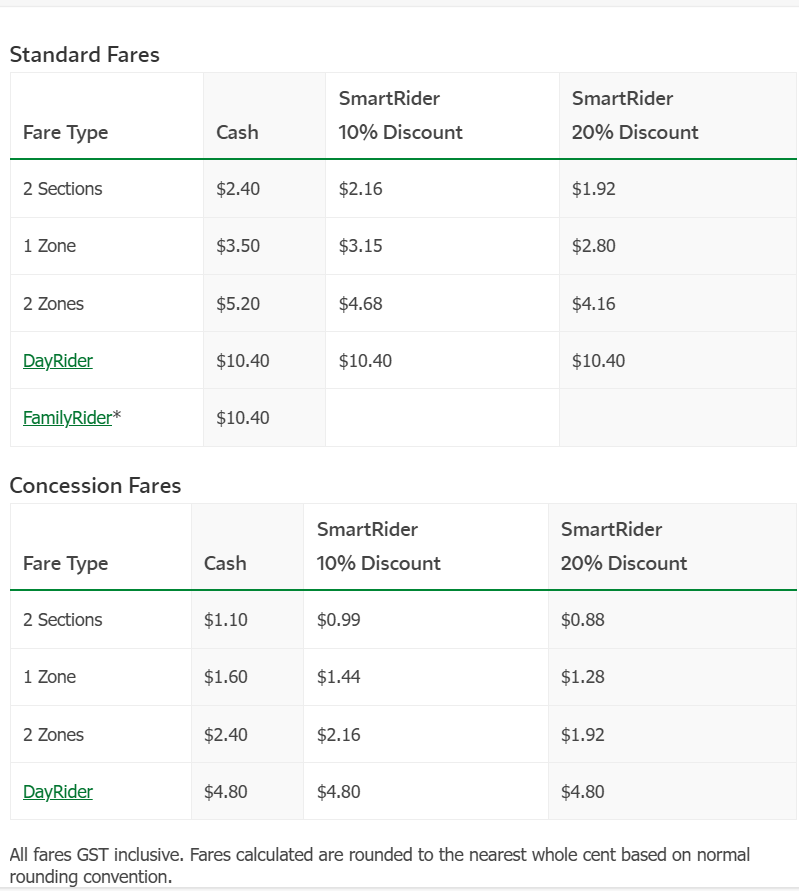Click Standard 'SmartRider 20% Discount' header
Screen dimensions: 799x891
point(635,115)
